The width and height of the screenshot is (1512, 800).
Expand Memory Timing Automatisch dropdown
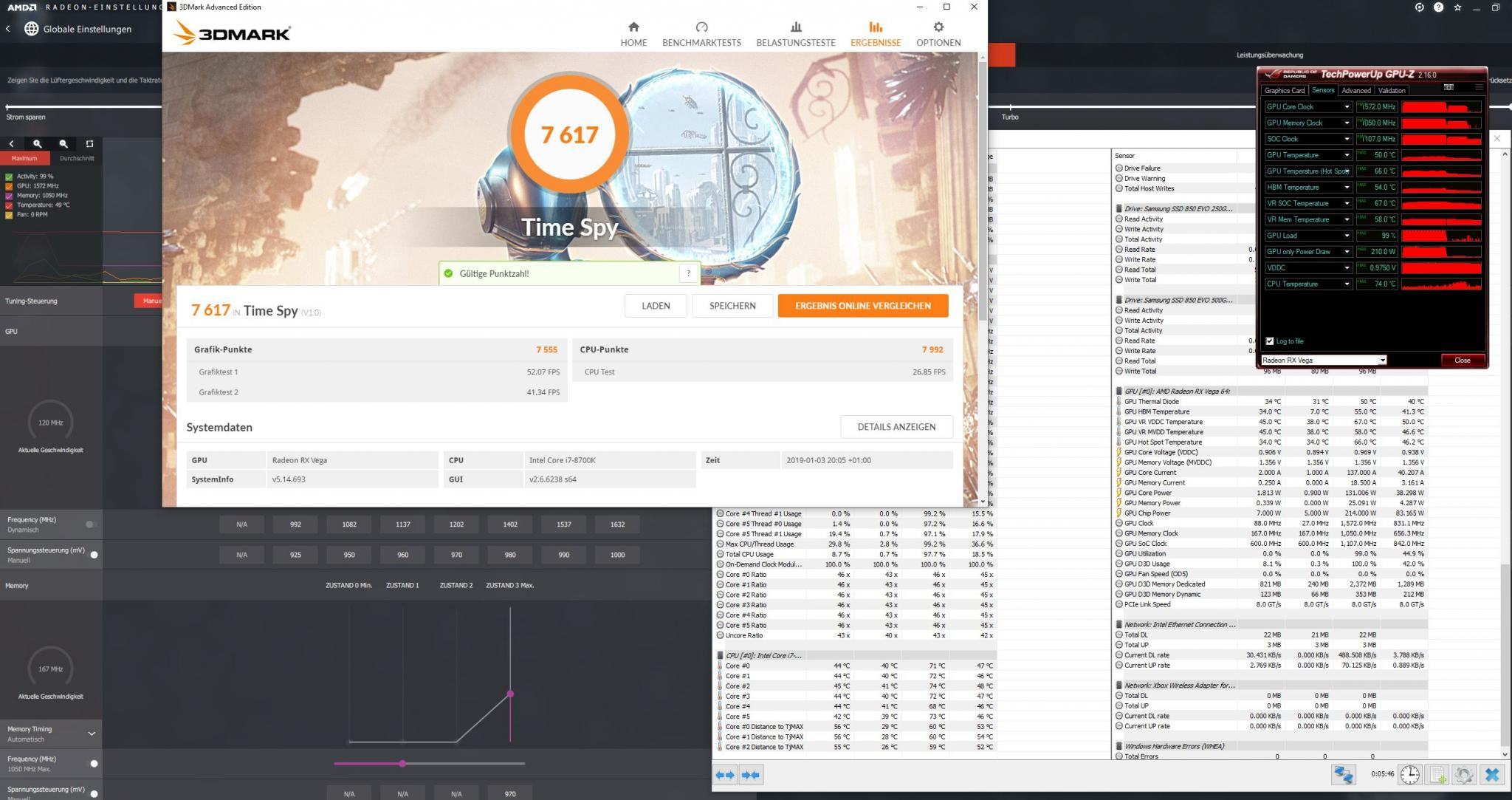(x=92, y=734)
